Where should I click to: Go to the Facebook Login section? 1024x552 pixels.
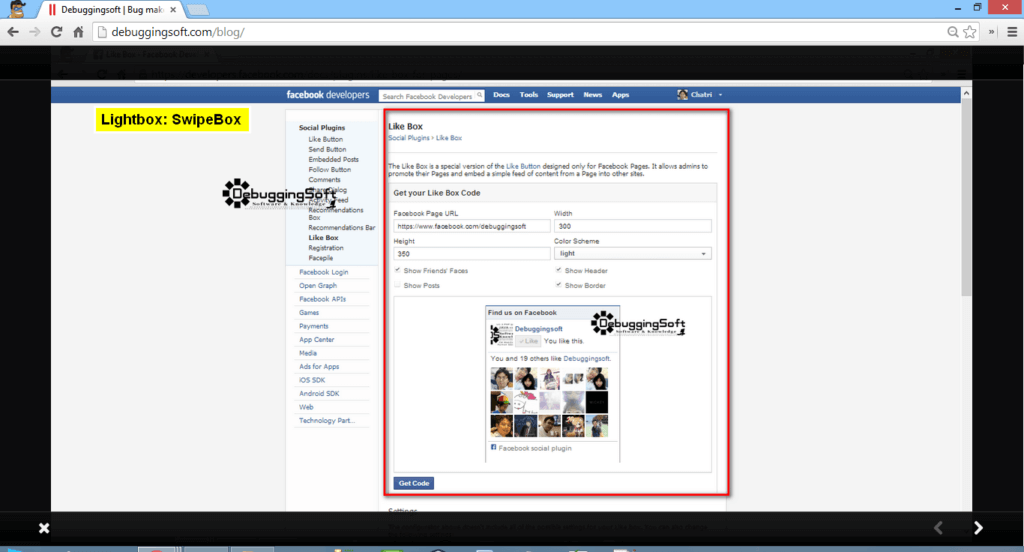pyautogui.click(x=323, y=272)
